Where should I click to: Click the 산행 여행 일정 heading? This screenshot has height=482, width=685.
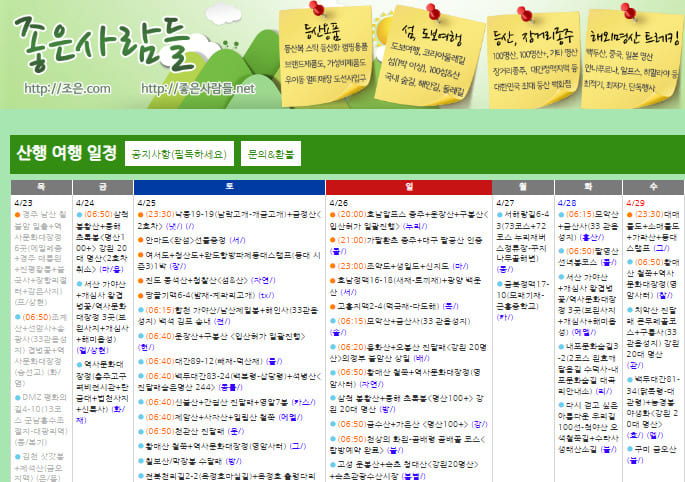point(67,154)
